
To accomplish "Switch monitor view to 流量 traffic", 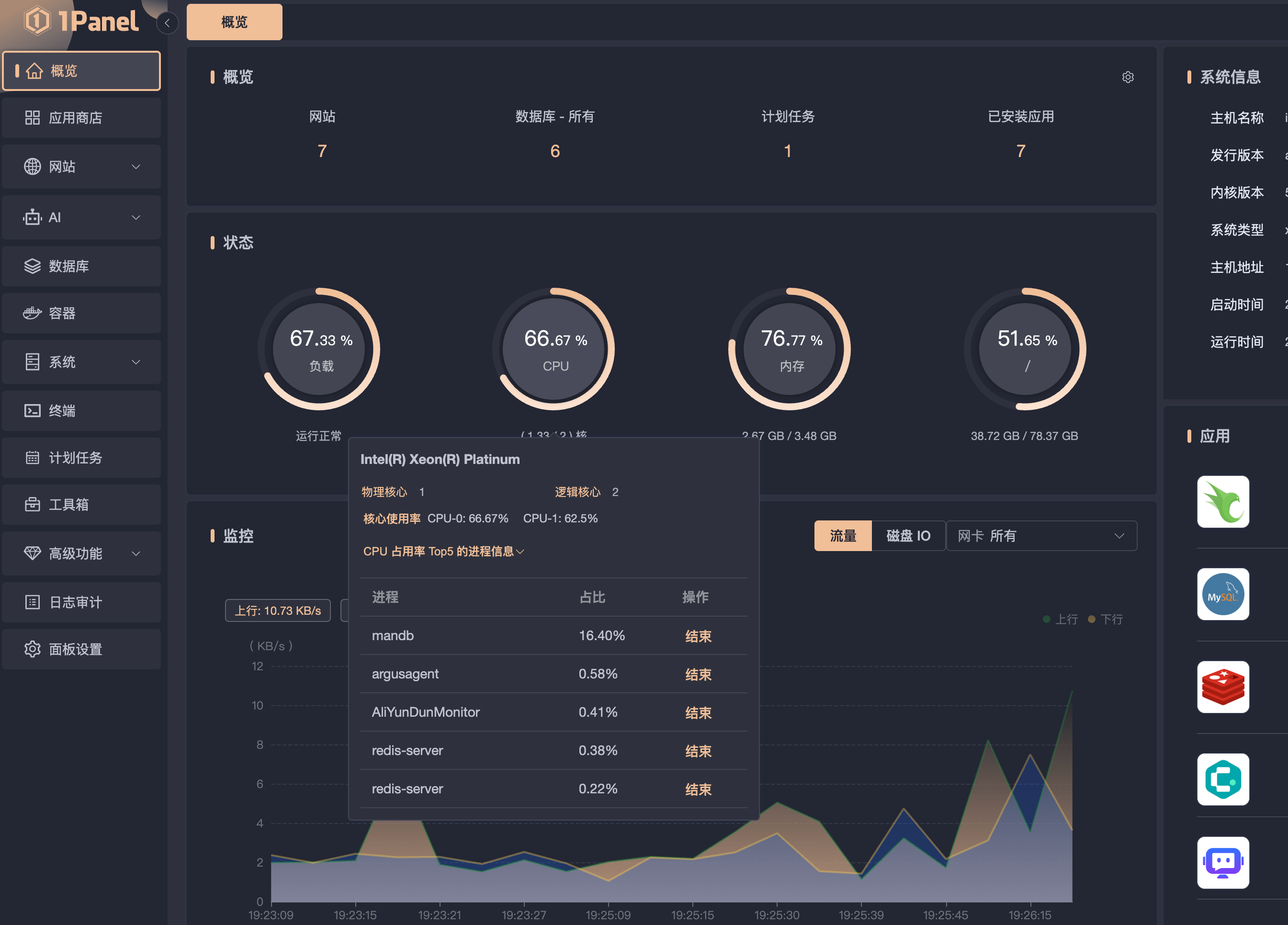I will (x=842, y=535).
